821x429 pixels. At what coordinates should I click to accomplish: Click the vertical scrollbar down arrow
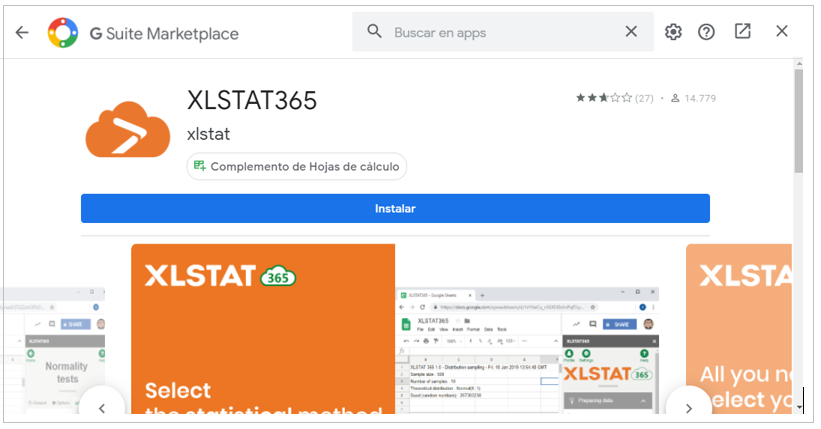[x=800, y=407]
